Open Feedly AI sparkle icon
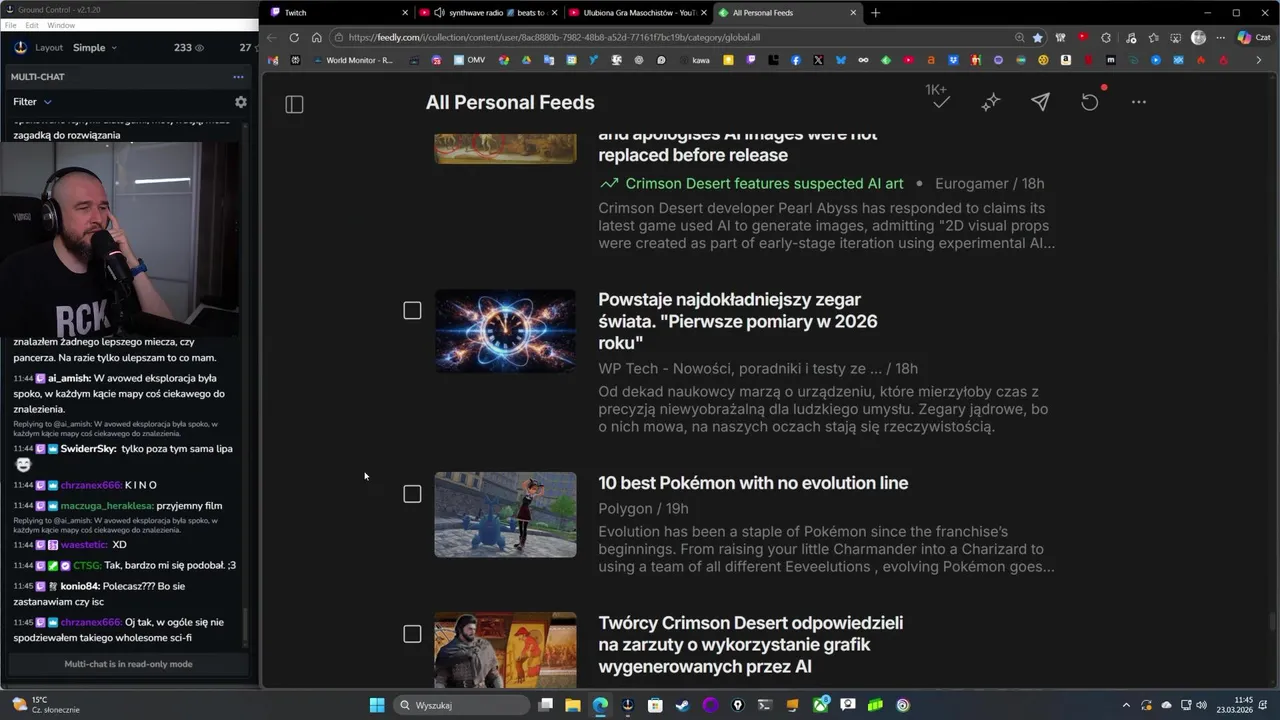 click(x=991, y=102)
